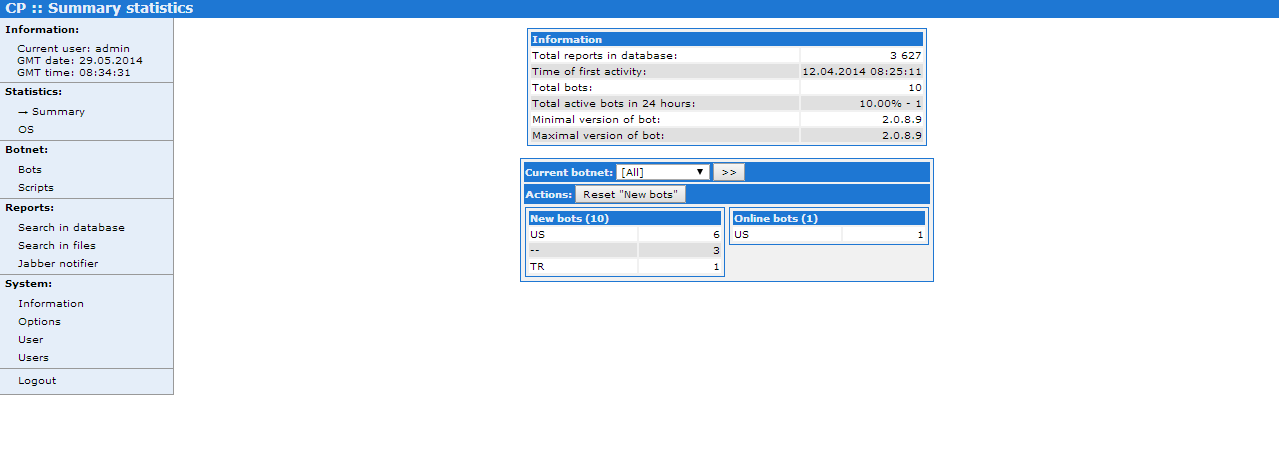Click the CP :: Summary statistics title
The width and height of the screenshot is (1279, 467).
(x=100, y=8)
